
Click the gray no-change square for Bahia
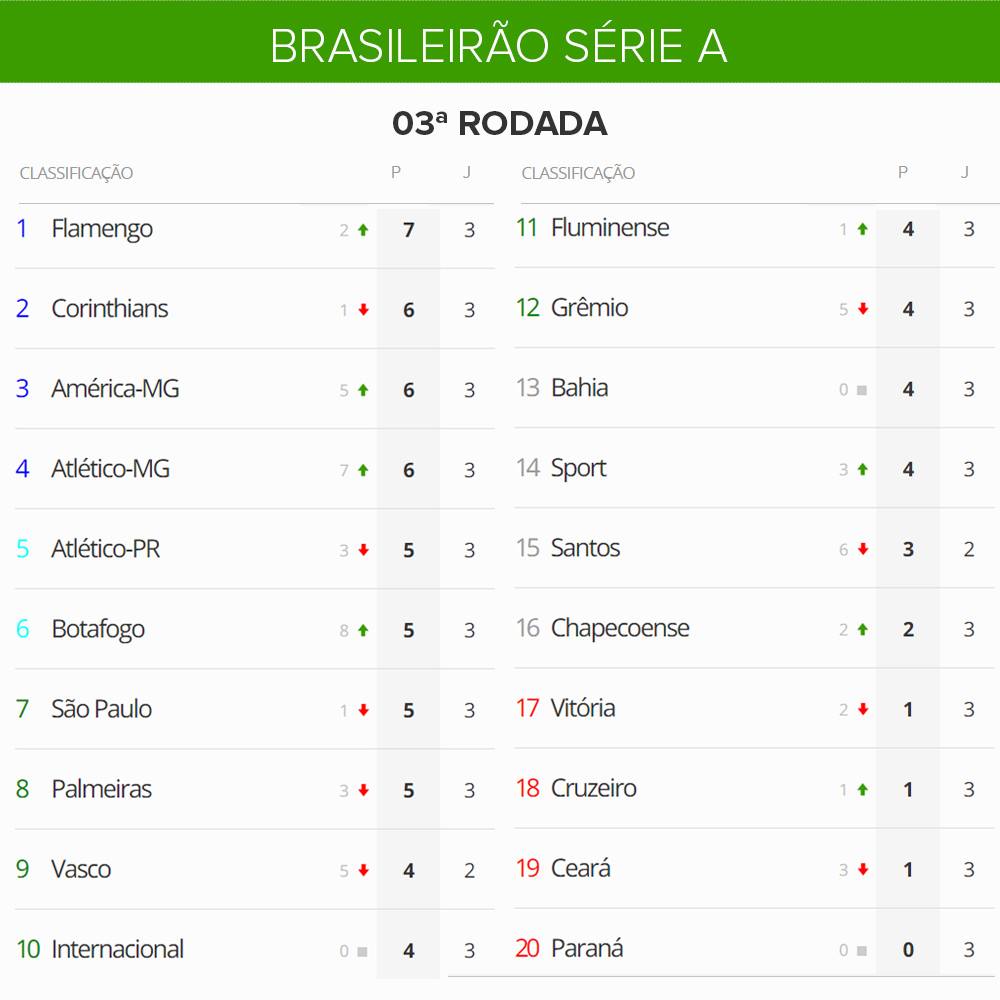tap(862, 390)
